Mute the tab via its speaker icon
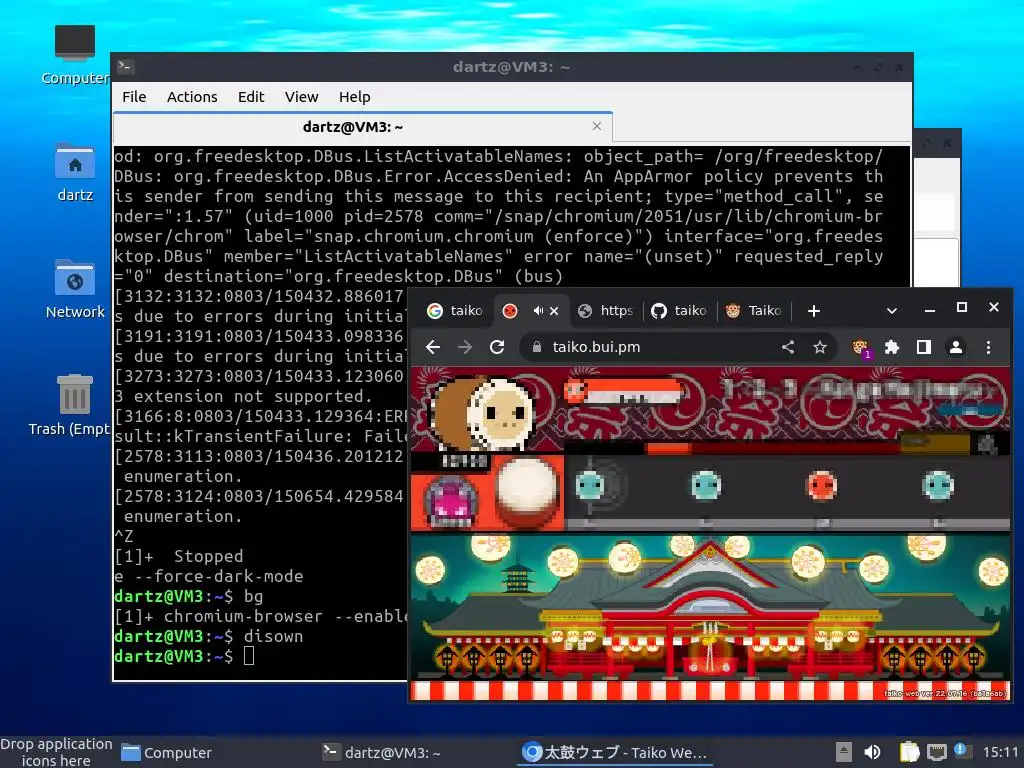The image size is (1024, 768). [x=537, y=311]
